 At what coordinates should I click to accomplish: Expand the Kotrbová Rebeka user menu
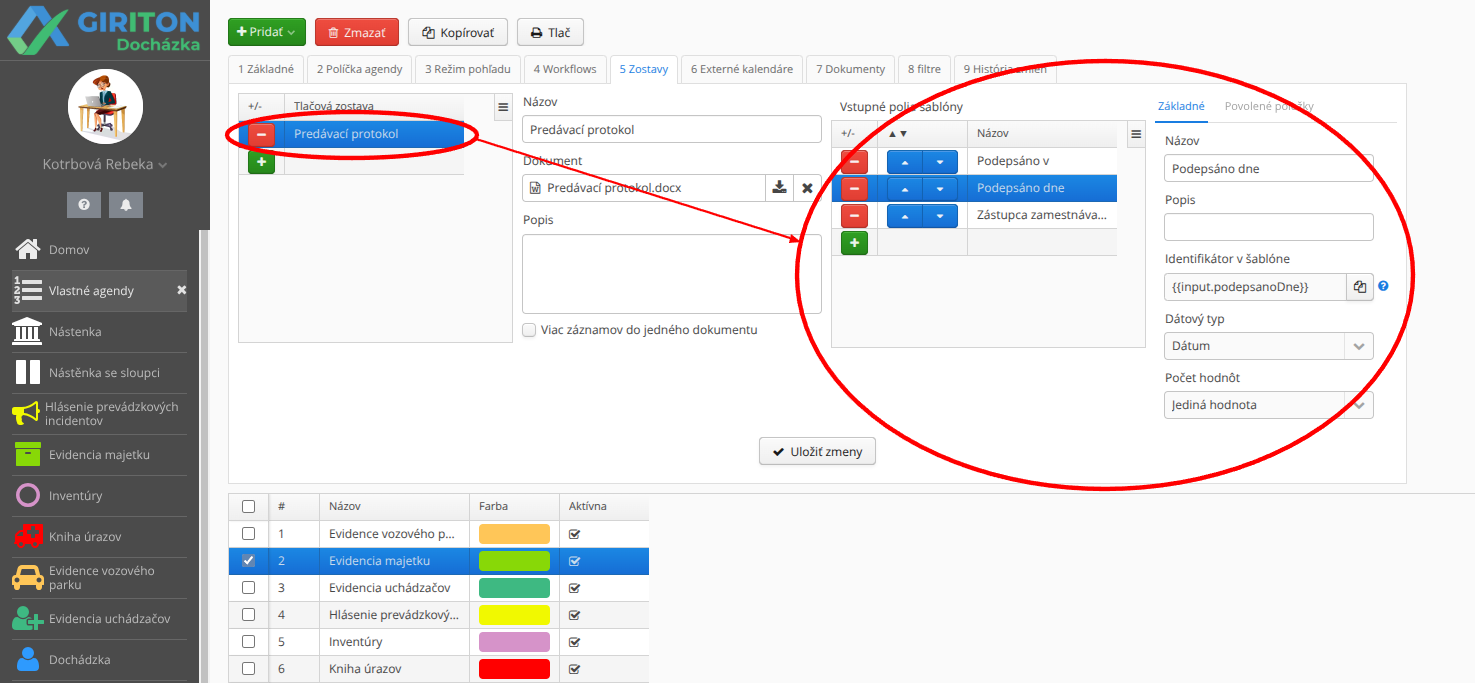point(105,164)
